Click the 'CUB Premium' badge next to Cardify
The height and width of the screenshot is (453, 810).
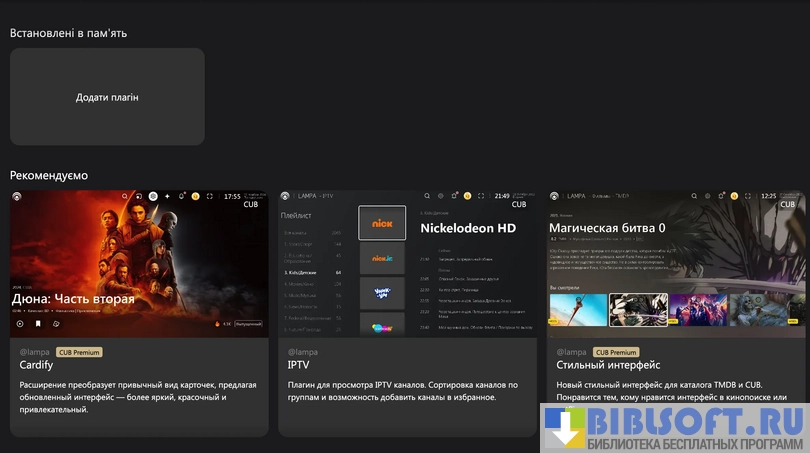pyautogui.click(x=79, y=352)
